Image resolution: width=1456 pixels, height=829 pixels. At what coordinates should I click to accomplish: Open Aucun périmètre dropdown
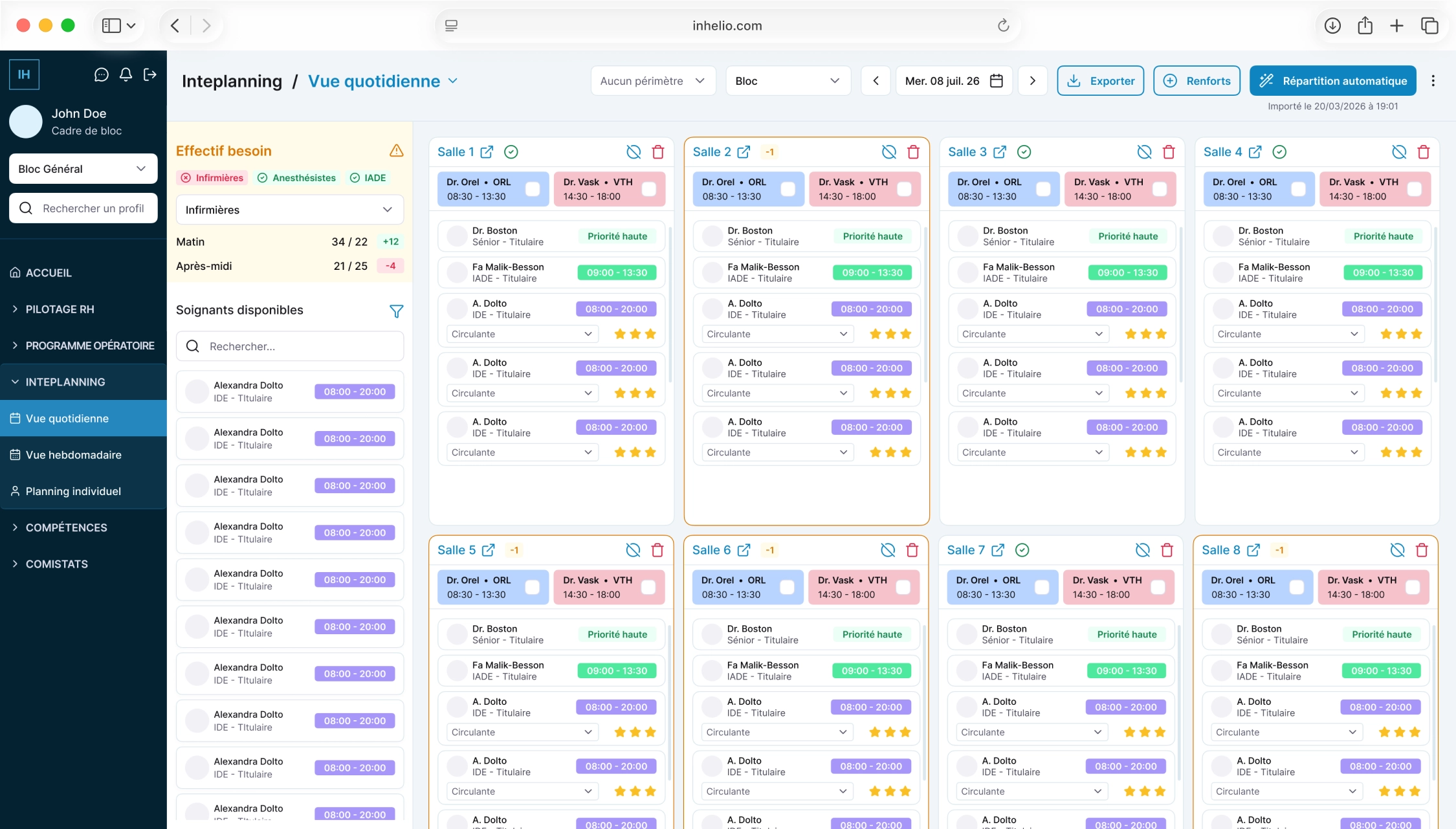tap(653, 81)
